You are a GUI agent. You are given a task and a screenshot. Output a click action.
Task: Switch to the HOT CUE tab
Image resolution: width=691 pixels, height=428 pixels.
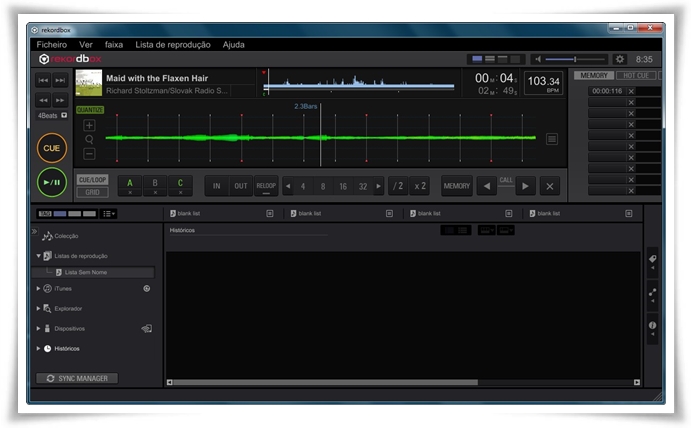(x=636, y=75)
